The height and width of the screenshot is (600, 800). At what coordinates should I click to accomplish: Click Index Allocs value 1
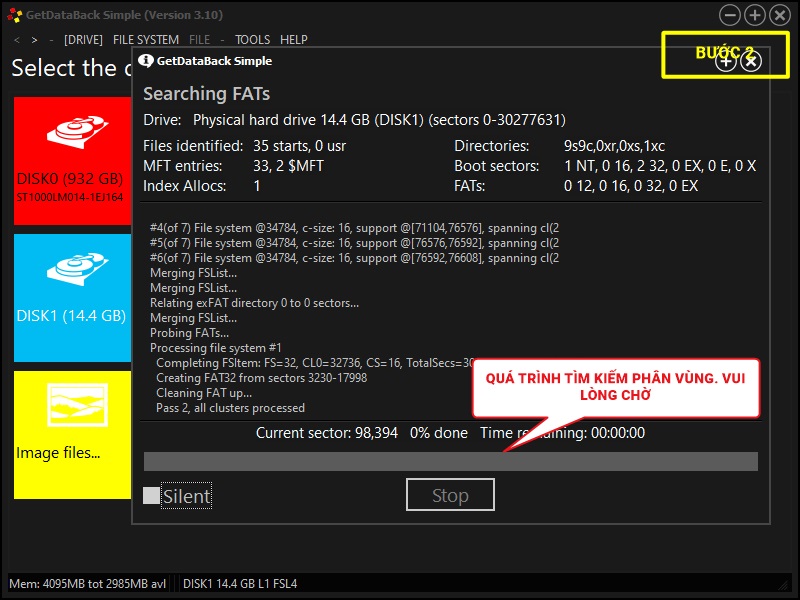pyautogui.click(x=257, y=186)
